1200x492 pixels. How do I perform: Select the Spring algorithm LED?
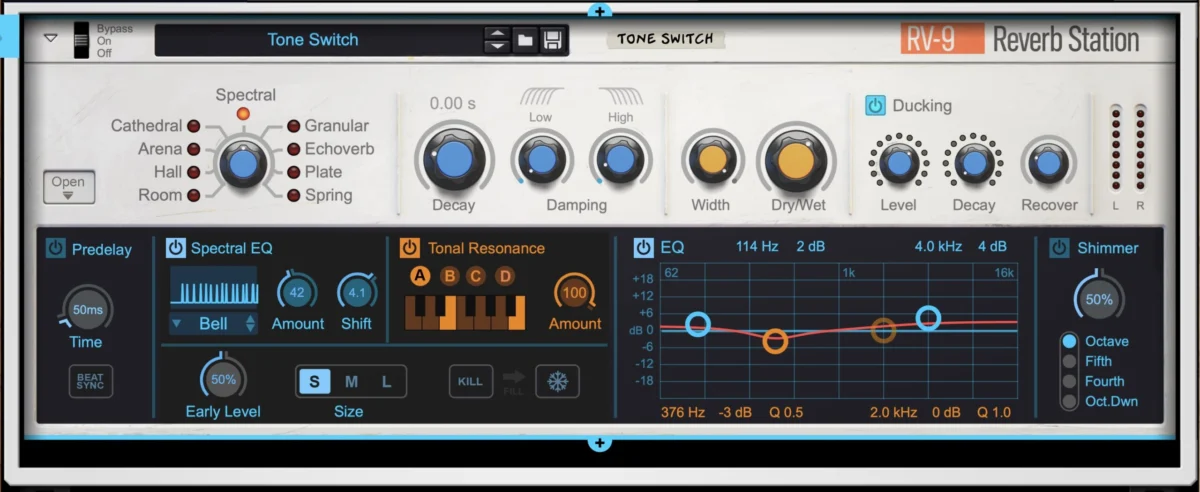coord(294,196)
